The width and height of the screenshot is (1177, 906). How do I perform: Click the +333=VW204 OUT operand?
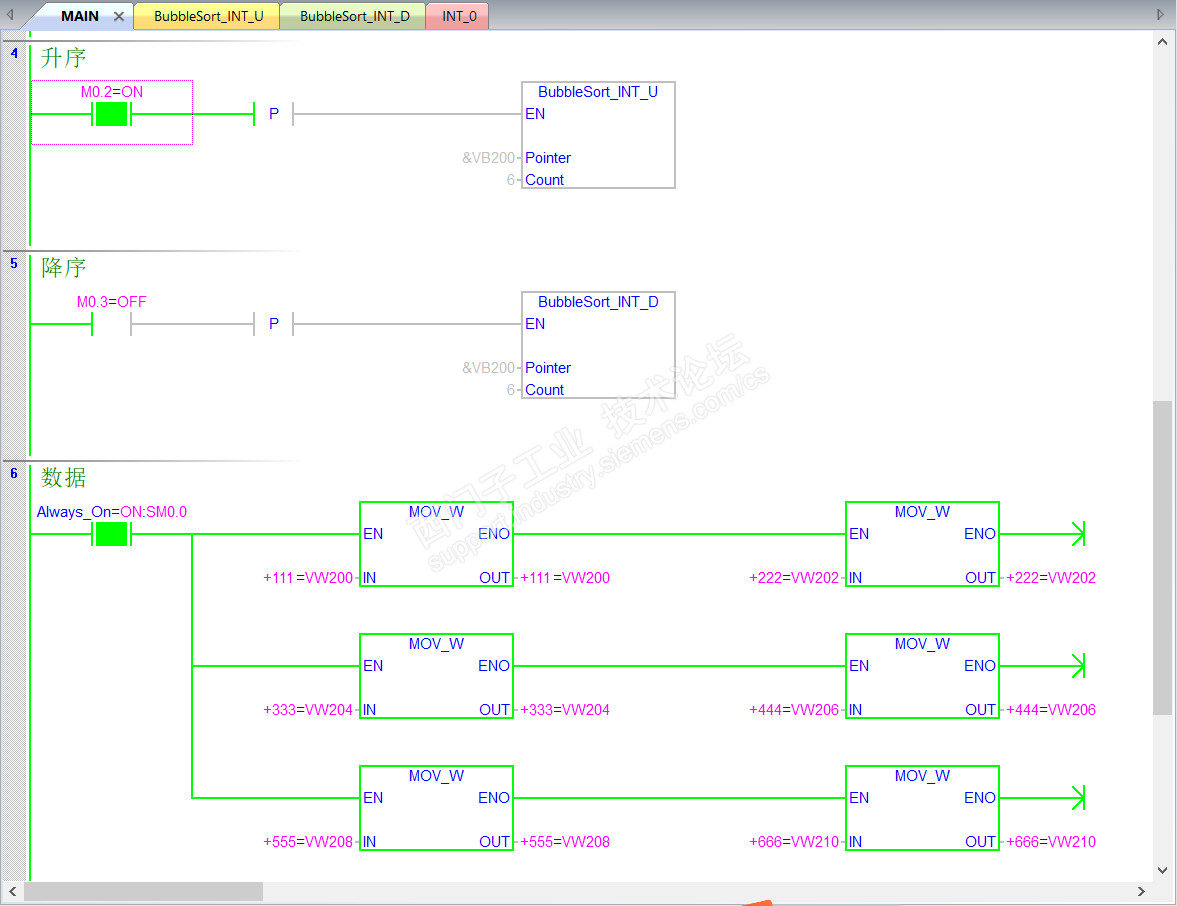(564, 710)
